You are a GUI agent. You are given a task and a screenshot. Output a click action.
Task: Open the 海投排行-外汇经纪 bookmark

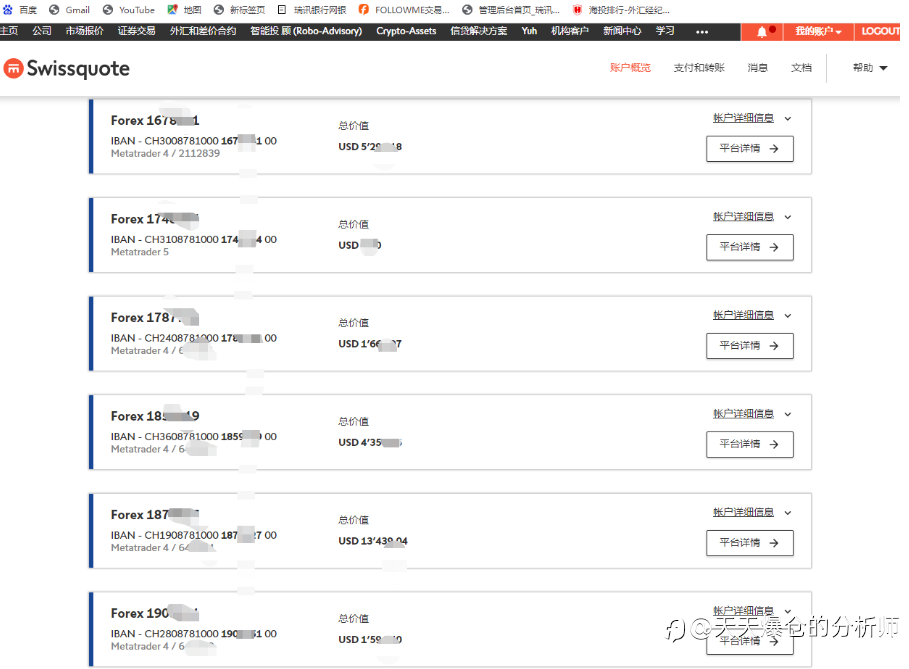(621, 10)
